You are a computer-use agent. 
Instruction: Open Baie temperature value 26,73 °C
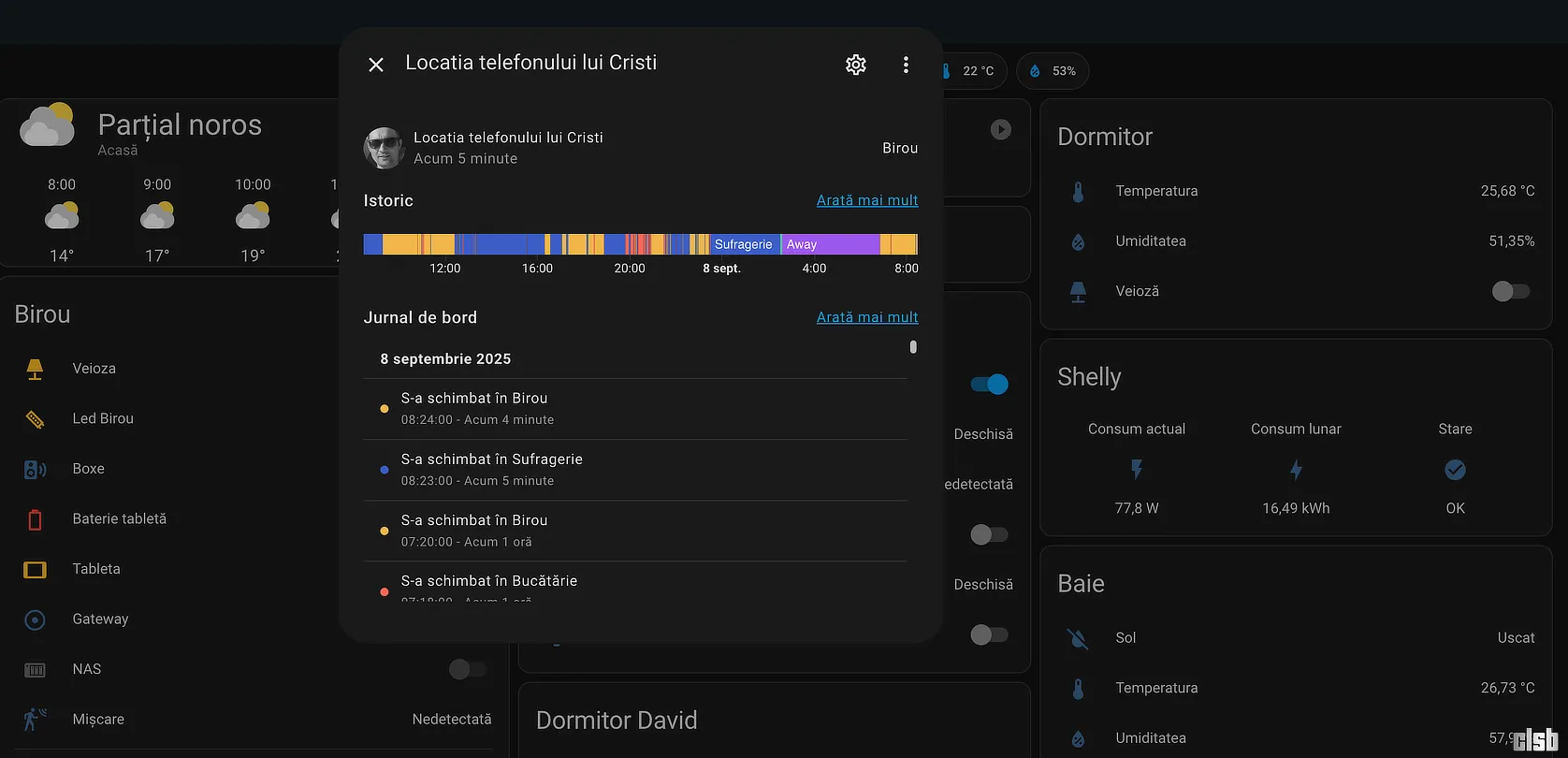[1507, 688]
